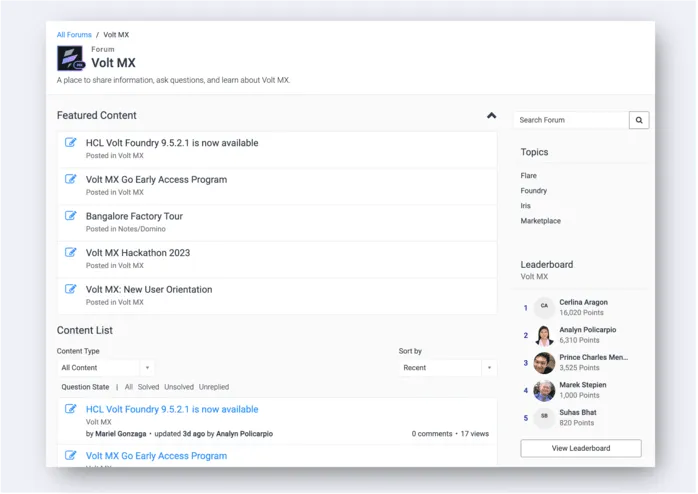Open Volt MX Go Early Access Program featured post

click(x=156, y=180)
